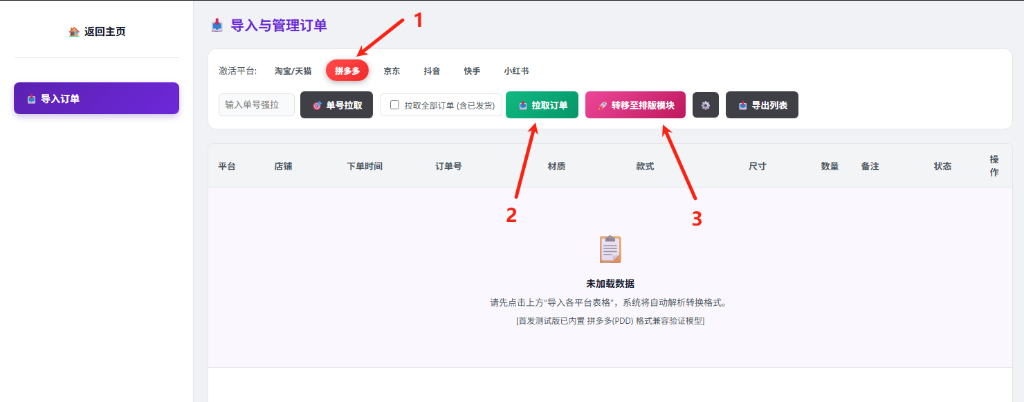Click the 材质 column header
The image size is (1024, 402).
556,166
